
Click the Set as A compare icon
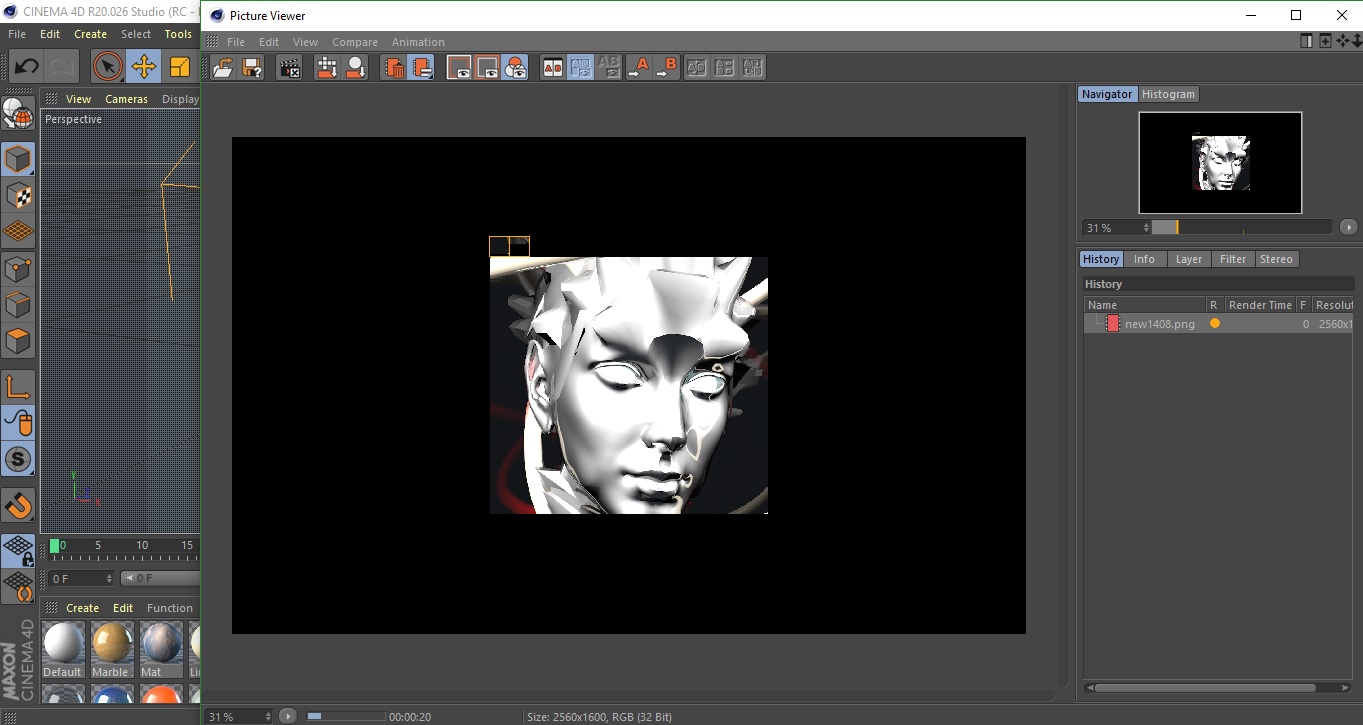[638, 68]
